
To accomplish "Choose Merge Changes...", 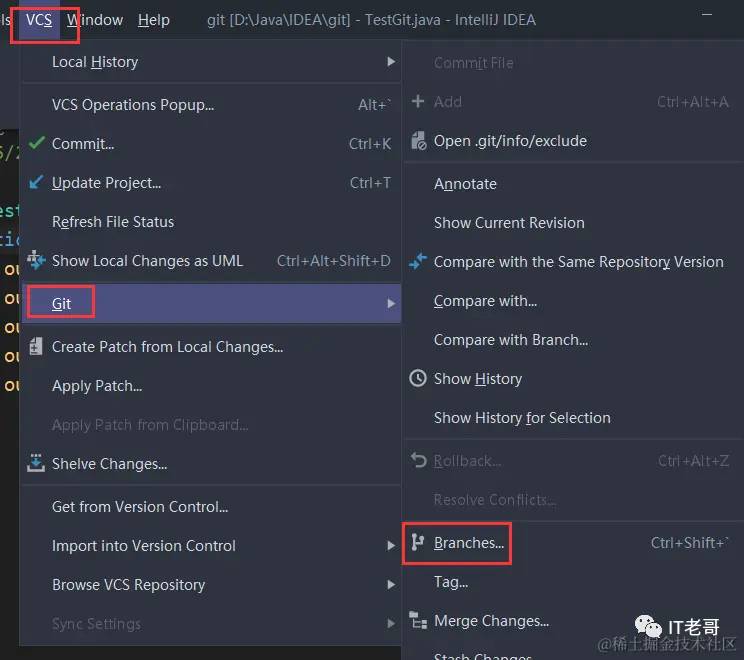I will click(x=573, y=621).
